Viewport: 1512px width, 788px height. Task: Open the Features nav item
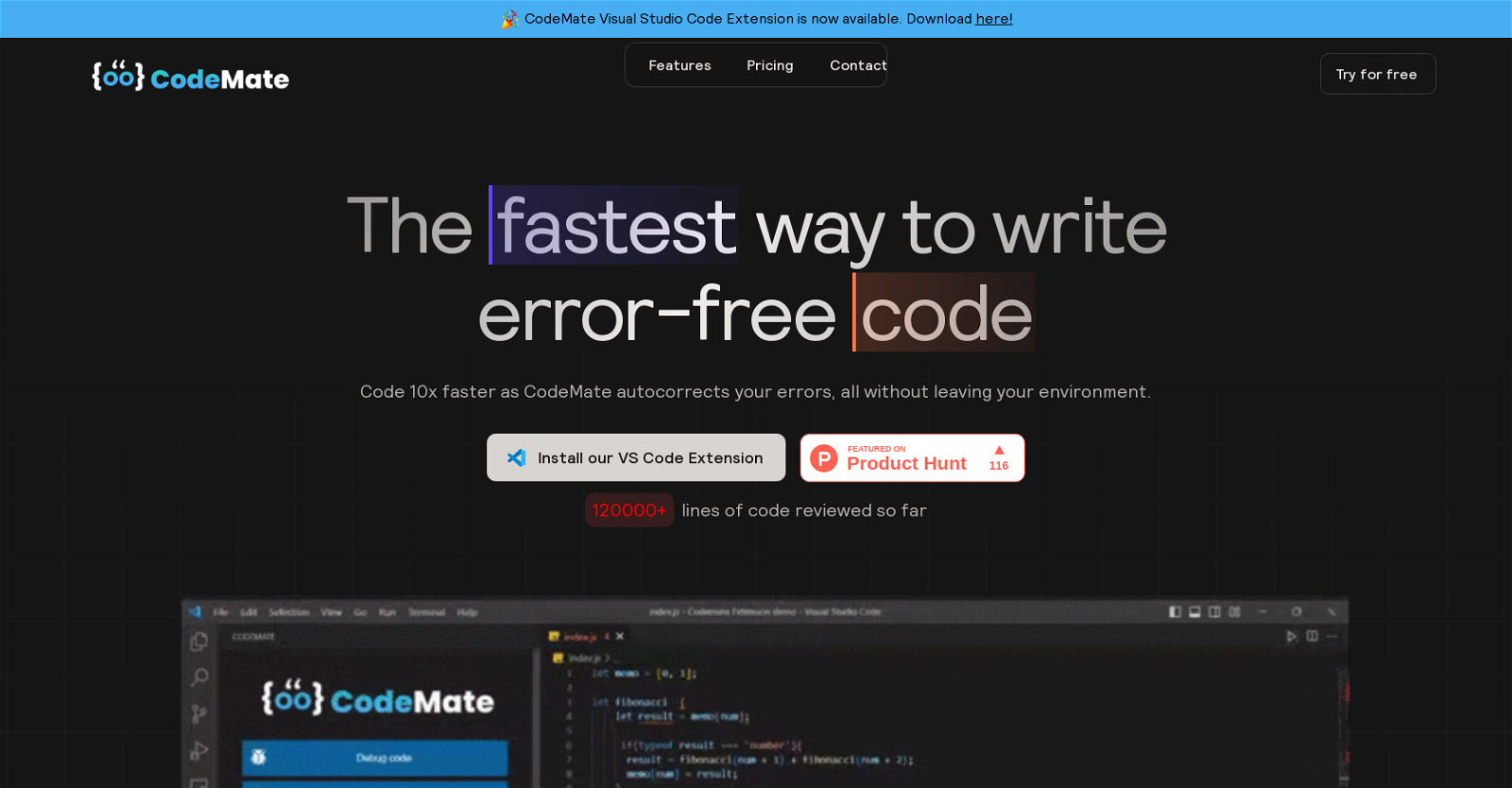tap(679, 65)
